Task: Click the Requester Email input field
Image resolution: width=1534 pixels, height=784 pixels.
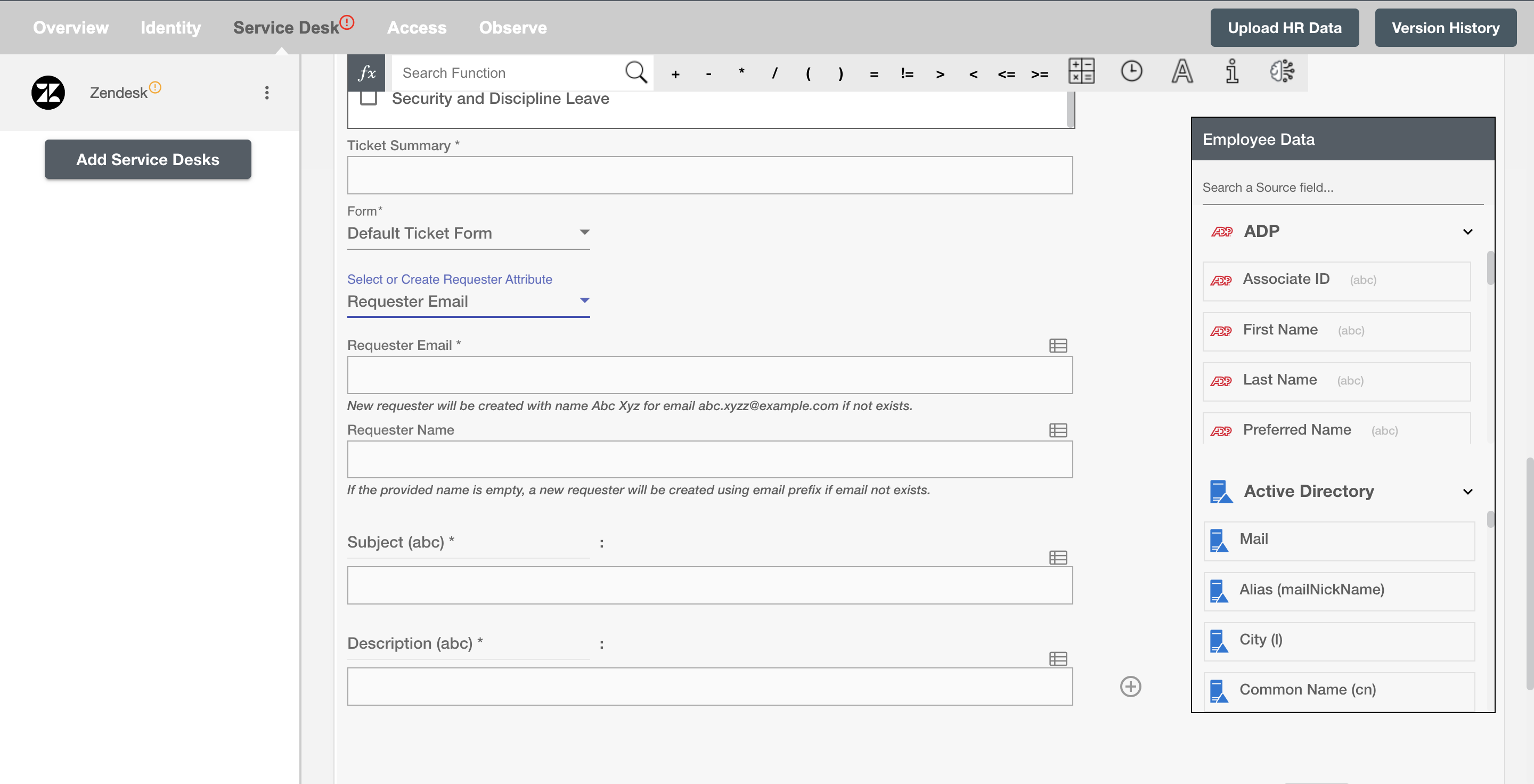Action: [710, 374]
